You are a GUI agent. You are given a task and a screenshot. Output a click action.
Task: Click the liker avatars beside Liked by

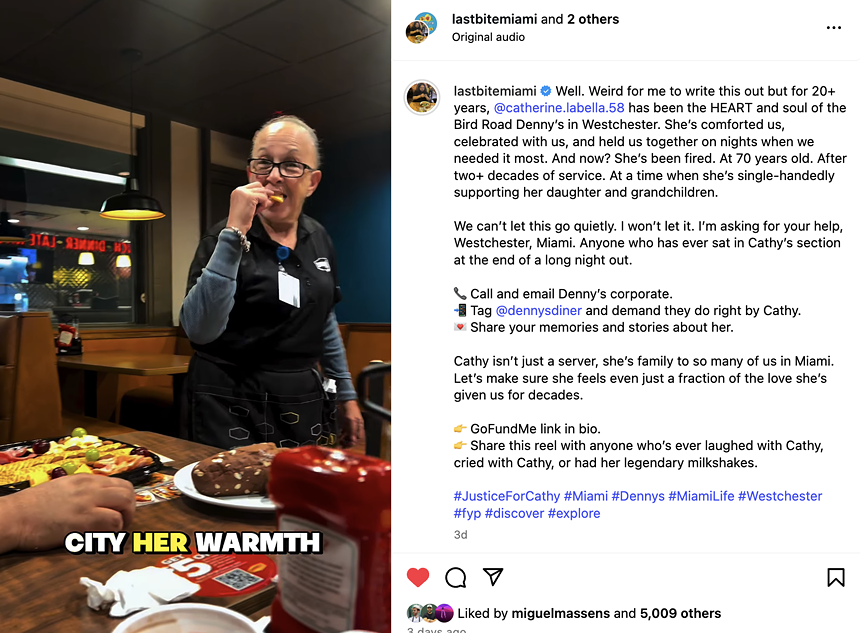pyautogui.click(x=430, y=613)
